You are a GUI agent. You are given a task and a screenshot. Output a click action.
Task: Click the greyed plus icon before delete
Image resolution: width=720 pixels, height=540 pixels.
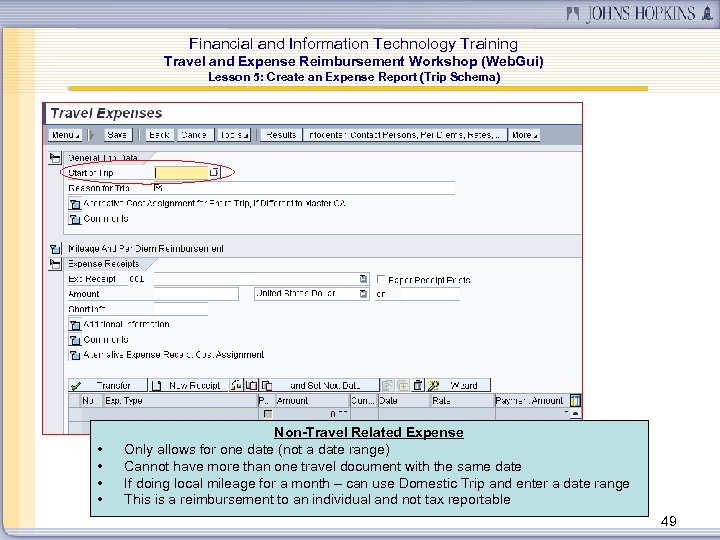coord(403,385)
